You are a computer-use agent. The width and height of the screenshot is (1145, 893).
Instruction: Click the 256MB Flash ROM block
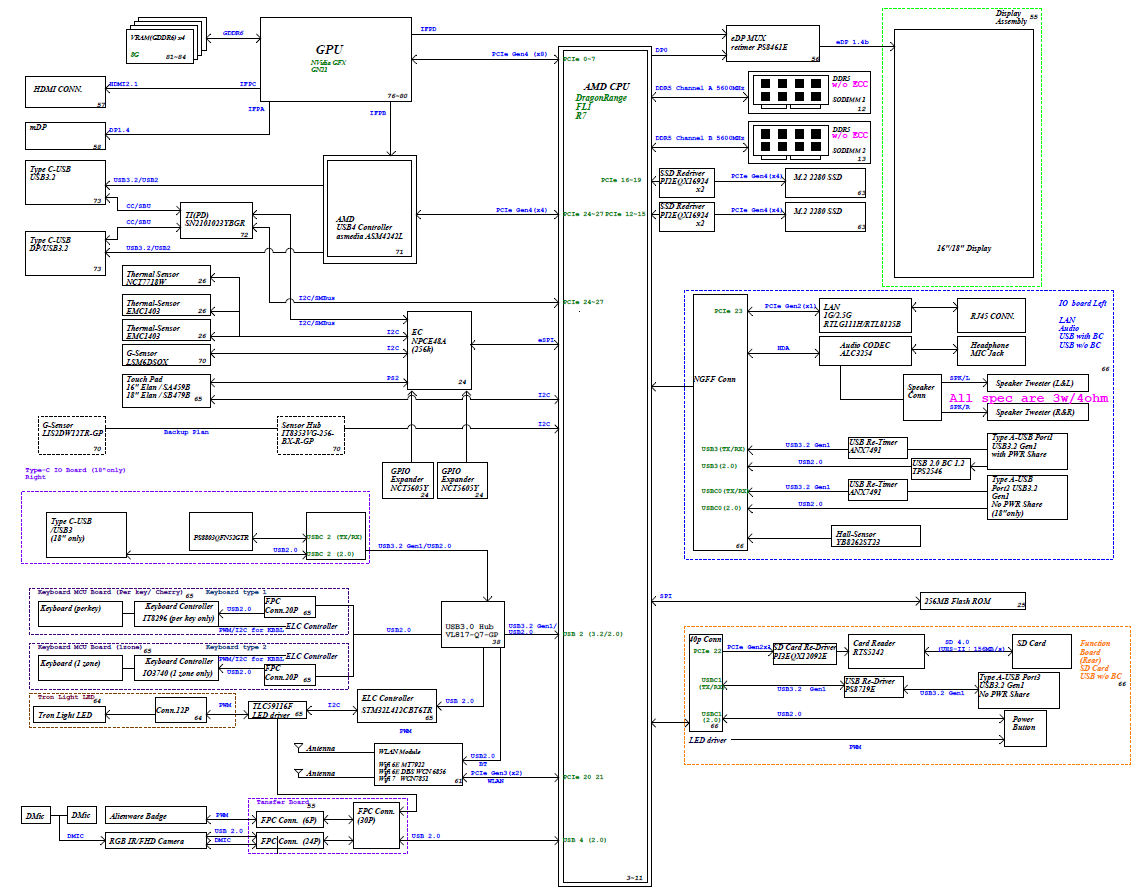click(973, 601)
